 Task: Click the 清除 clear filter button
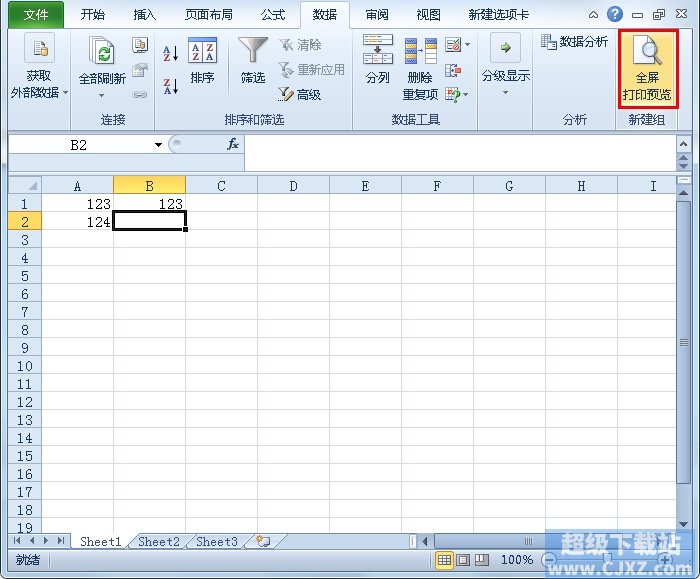300,45
